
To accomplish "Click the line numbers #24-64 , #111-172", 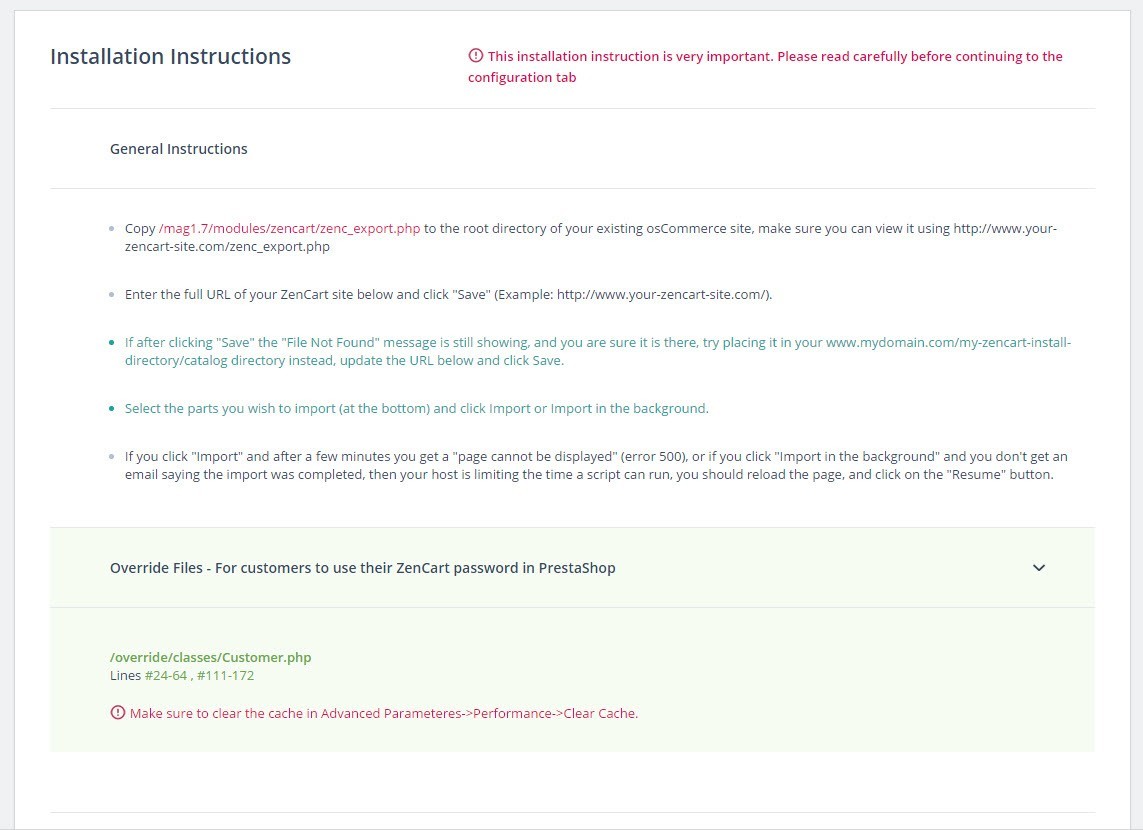I will [200, 676].
